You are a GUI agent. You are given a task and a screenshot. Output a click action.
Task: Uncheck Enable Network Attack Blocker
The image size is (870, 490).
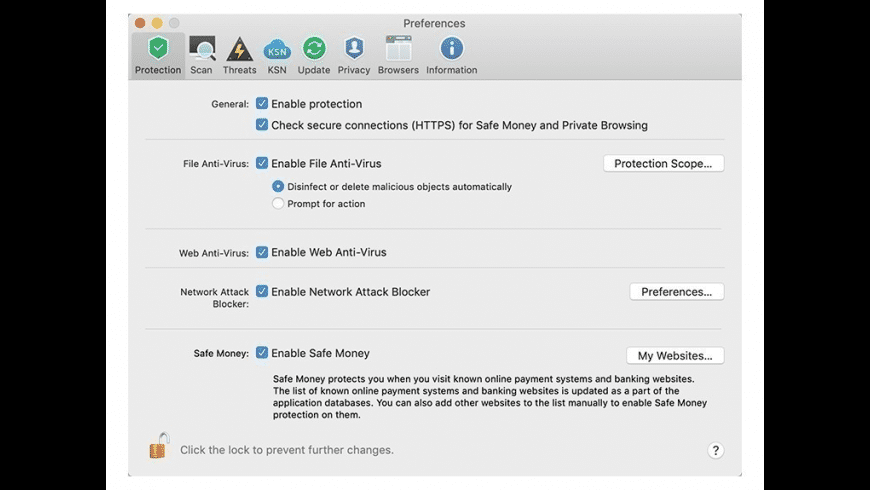(x=262, y=292)
